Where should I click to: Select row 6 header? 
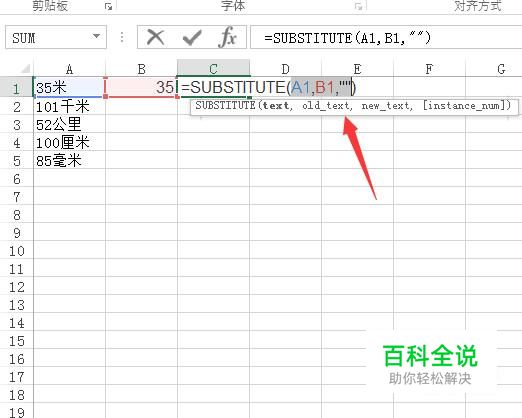[16, 179]
